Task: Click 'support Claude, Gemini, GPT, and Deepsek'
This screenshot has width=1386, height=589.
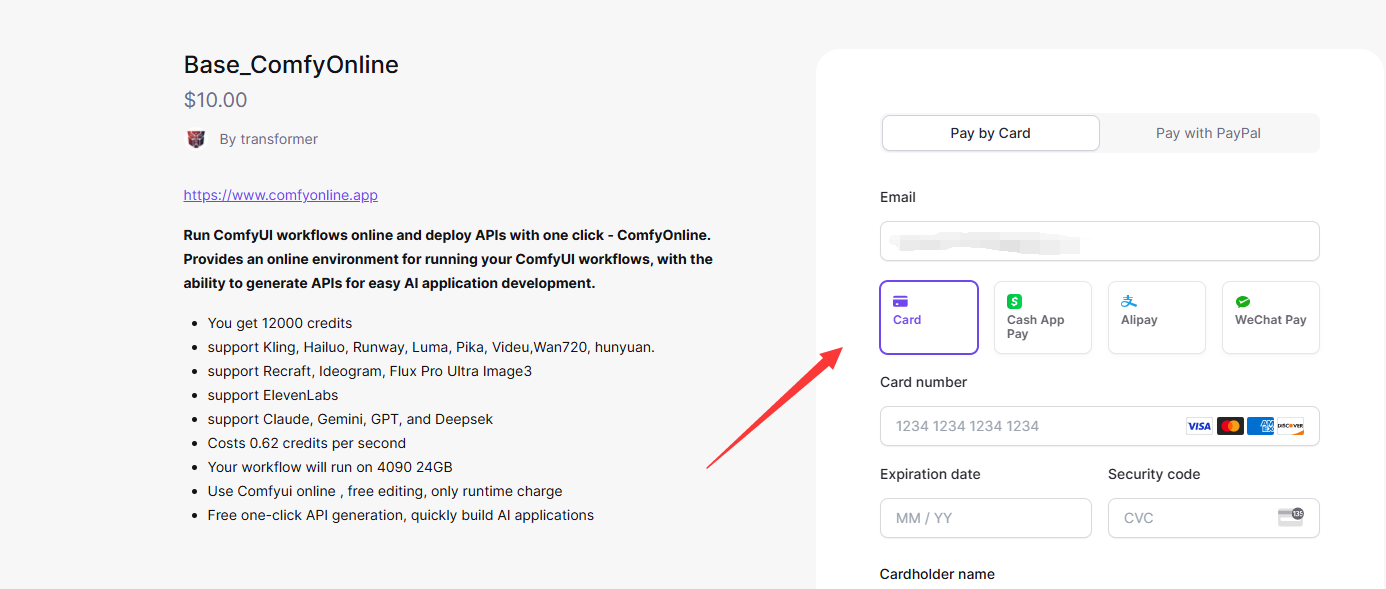Action: coord(350,419)
